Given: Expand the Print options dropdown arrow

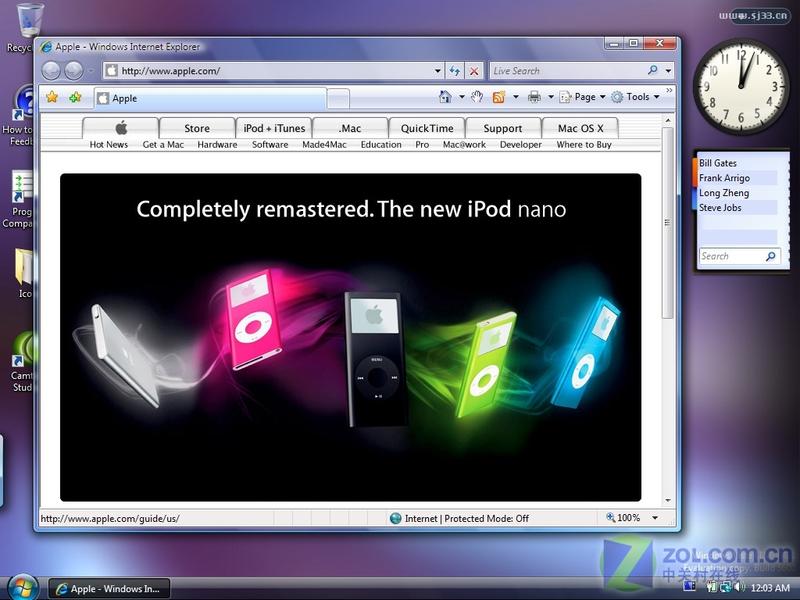Looking at the screenshot, I should click(551, 96).
